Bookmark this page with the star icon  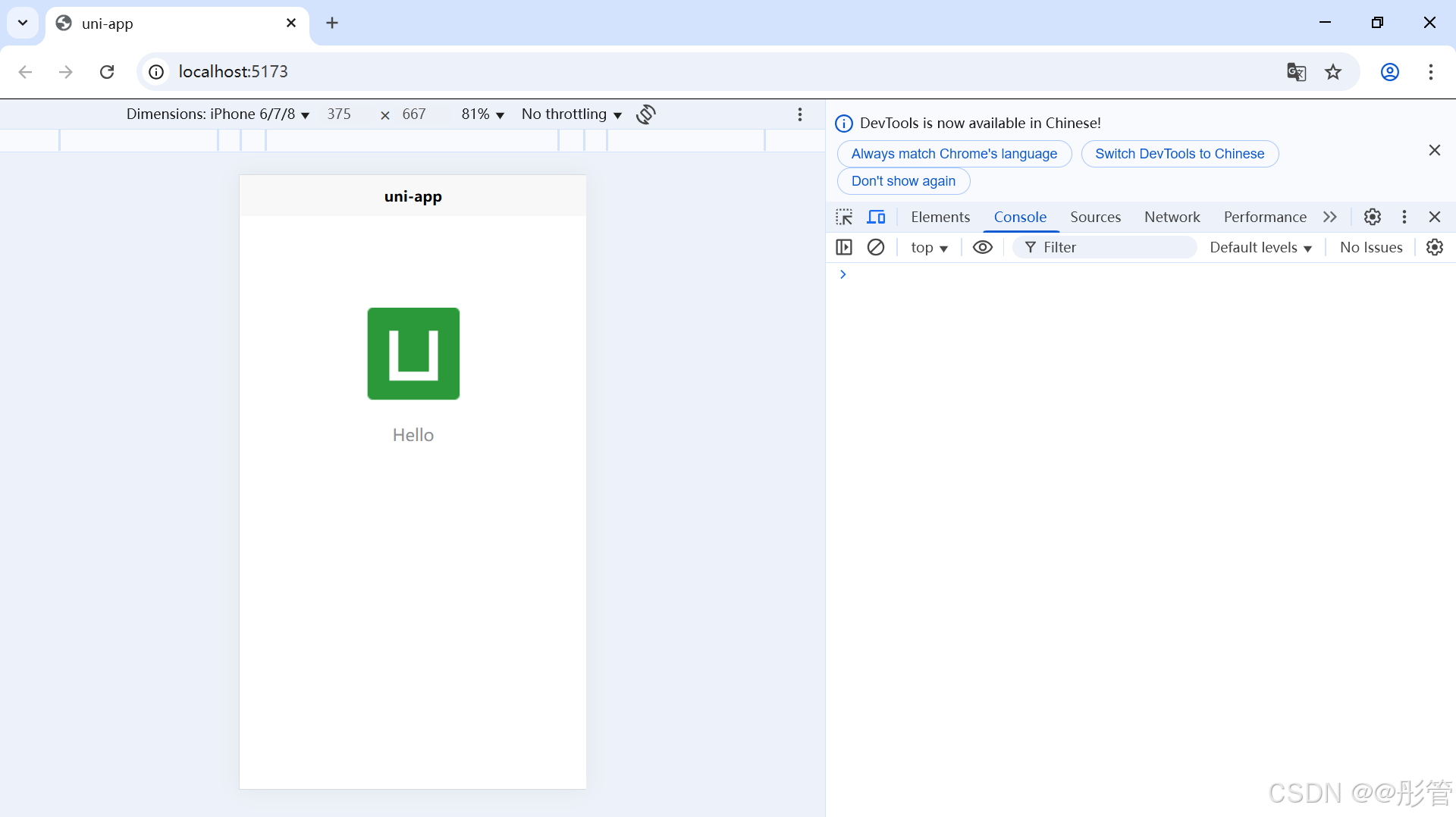(1333, 71)
